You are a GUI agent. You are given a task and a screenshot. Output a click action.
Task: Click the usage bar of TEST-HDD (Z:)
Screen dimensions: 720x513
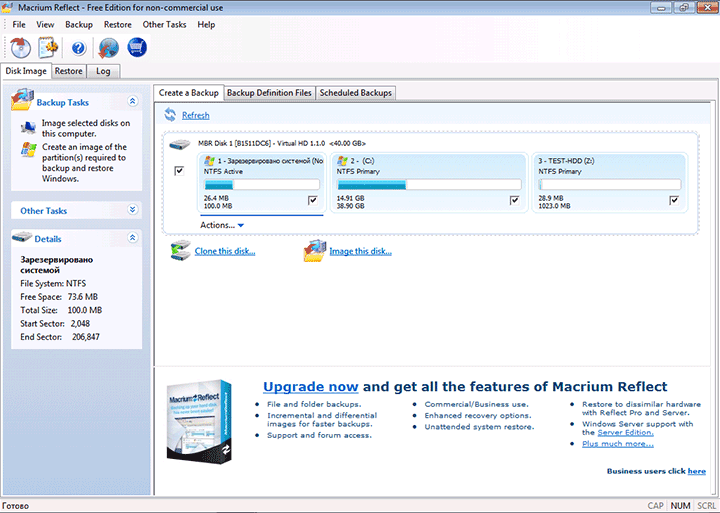(x=610, y=185)
